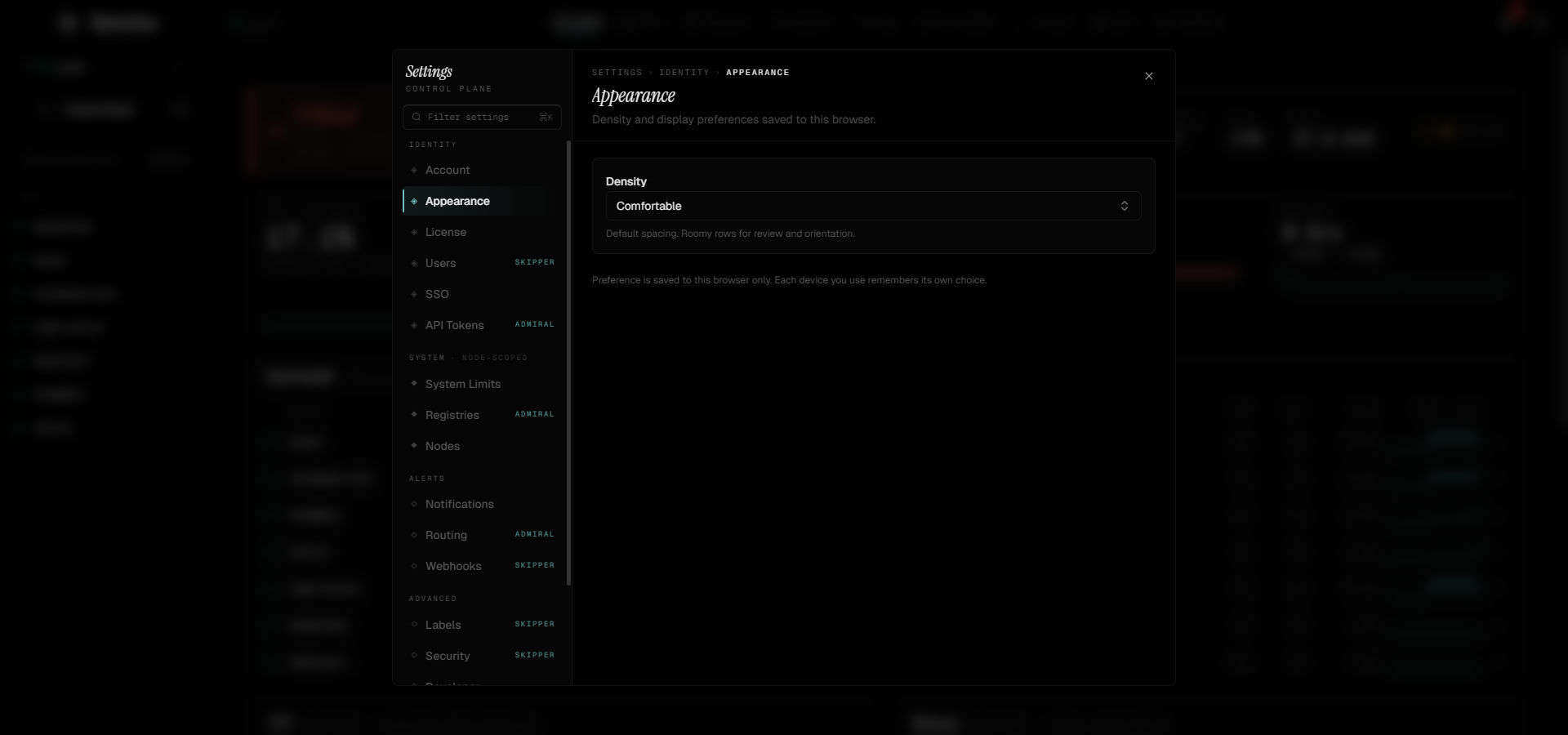This screenshot has width=1568, height=735.
Task: Click the icon beside Labels
Action: click(414, 625)
